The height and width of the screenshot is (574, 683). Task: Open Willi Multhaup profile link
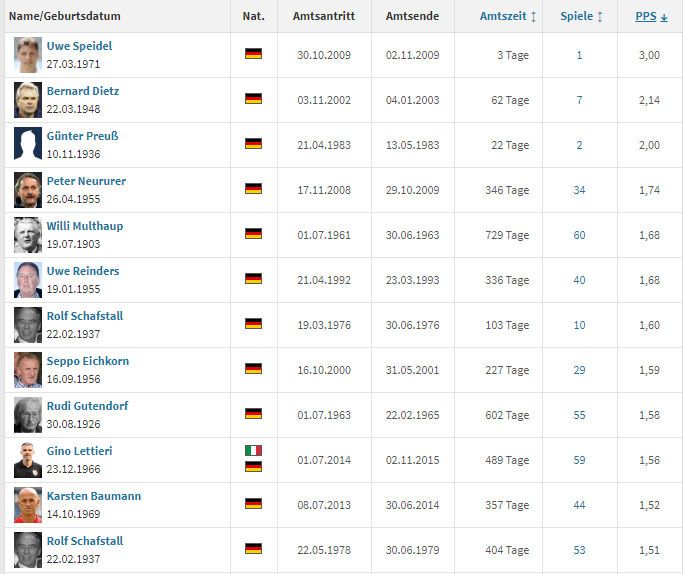click(x=85, y=226)
